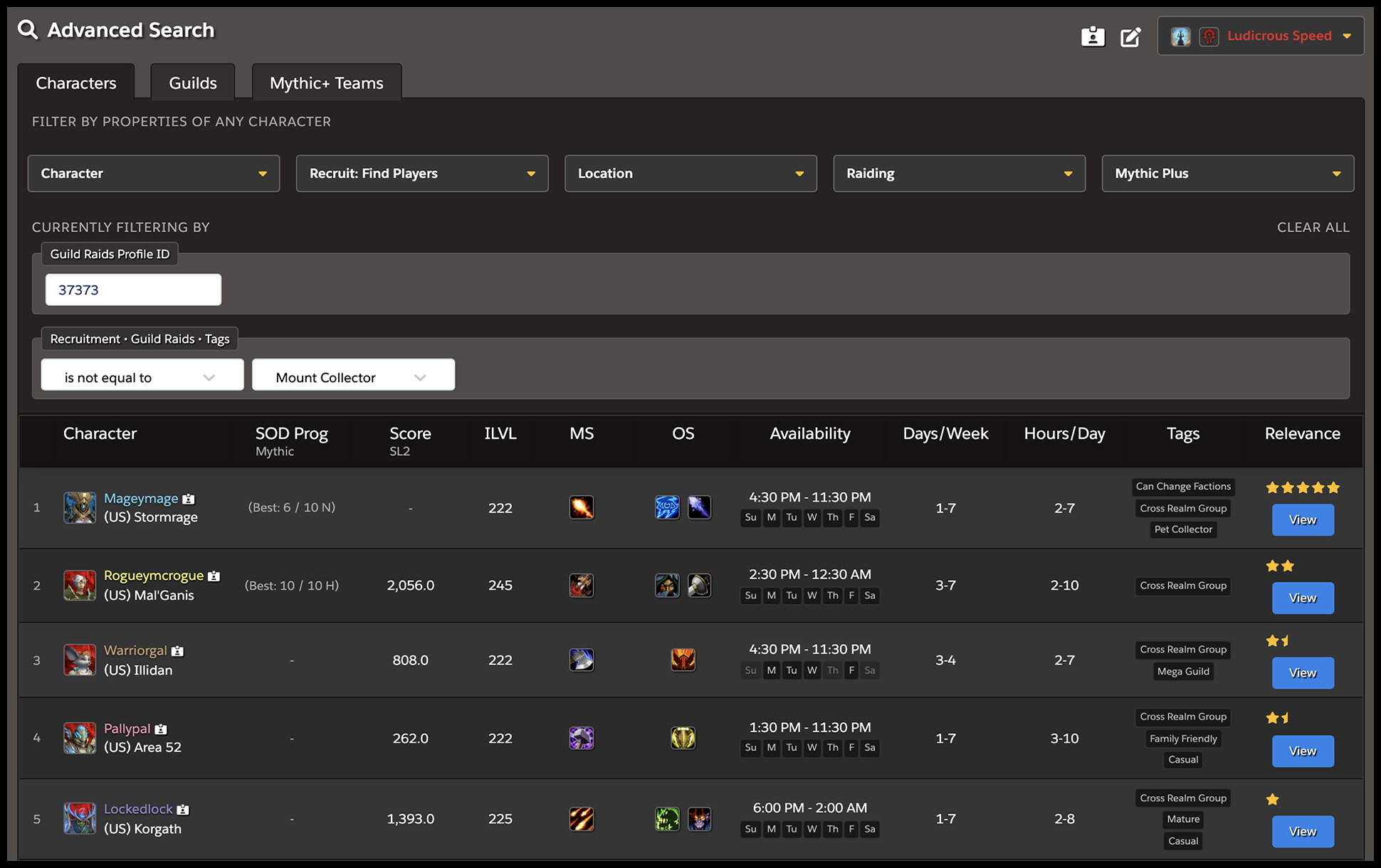Click the Ludicrous Speed account avatar icon
This screenshot has width=1381, height=868.
(1180, 34)
